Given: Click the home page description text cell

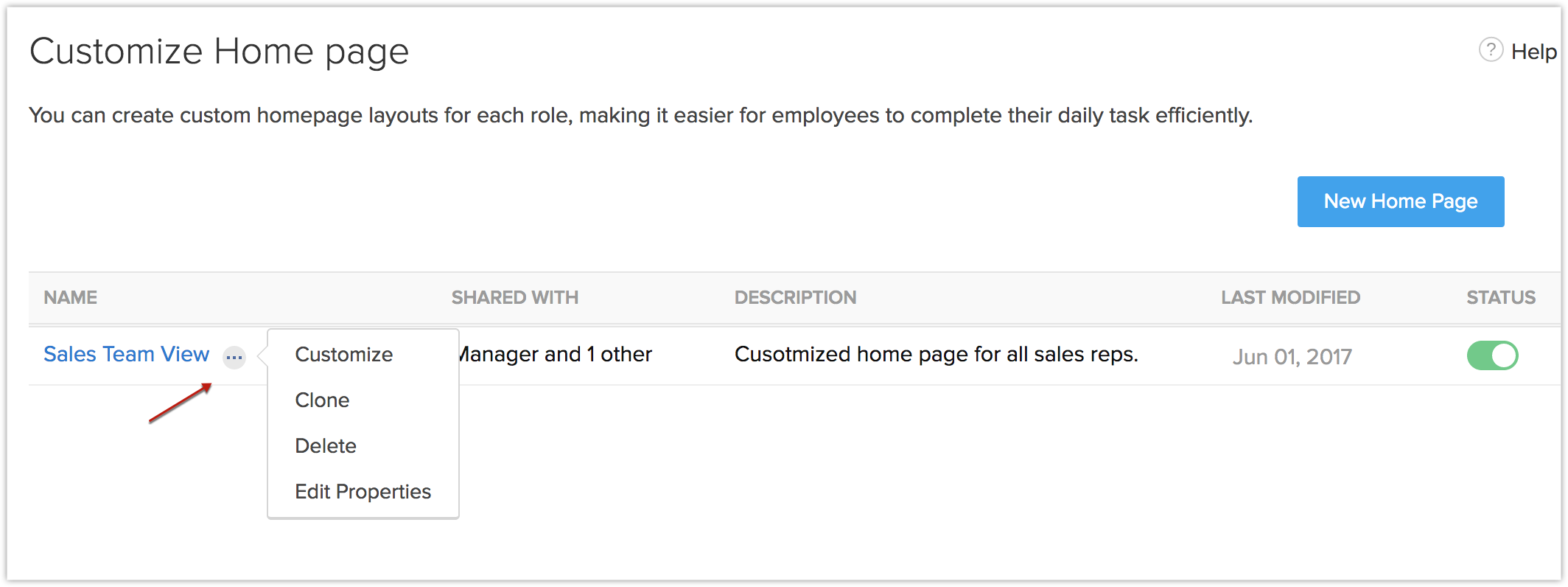Looking at the screenshot, I should [936, 355].
